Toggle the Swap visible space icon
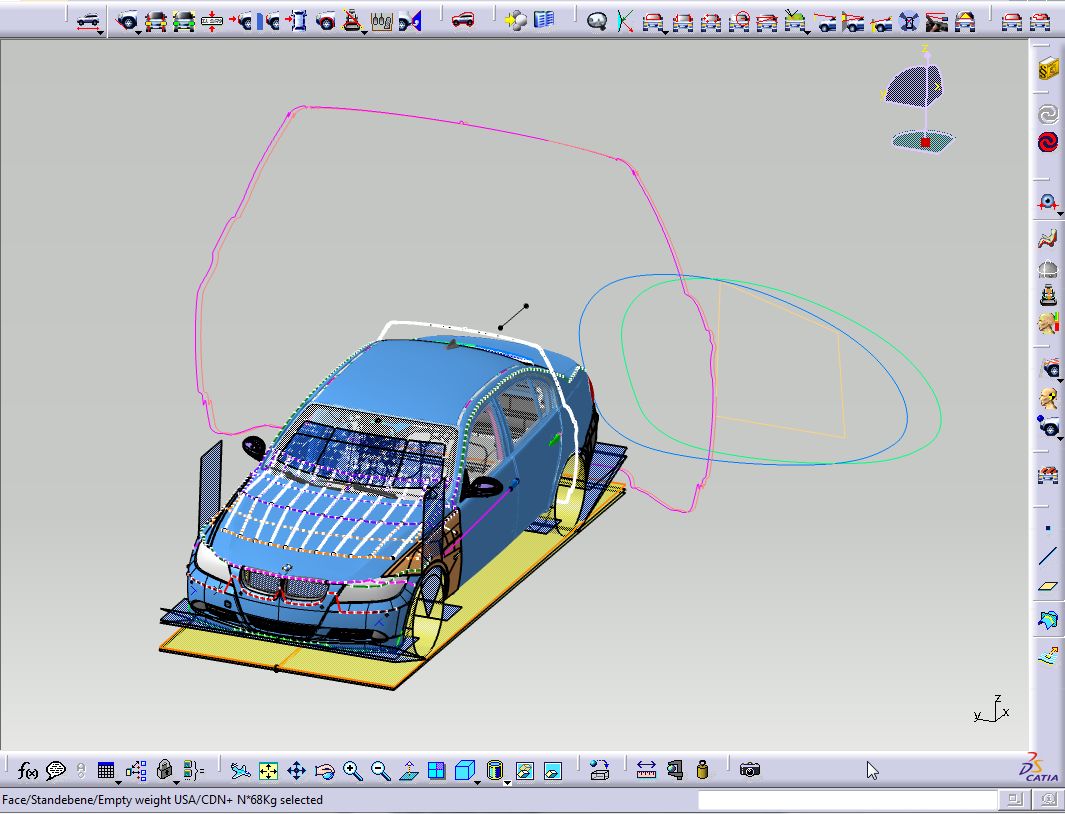Viewport: 1065px width, 814px height. (x=552, y=770)
